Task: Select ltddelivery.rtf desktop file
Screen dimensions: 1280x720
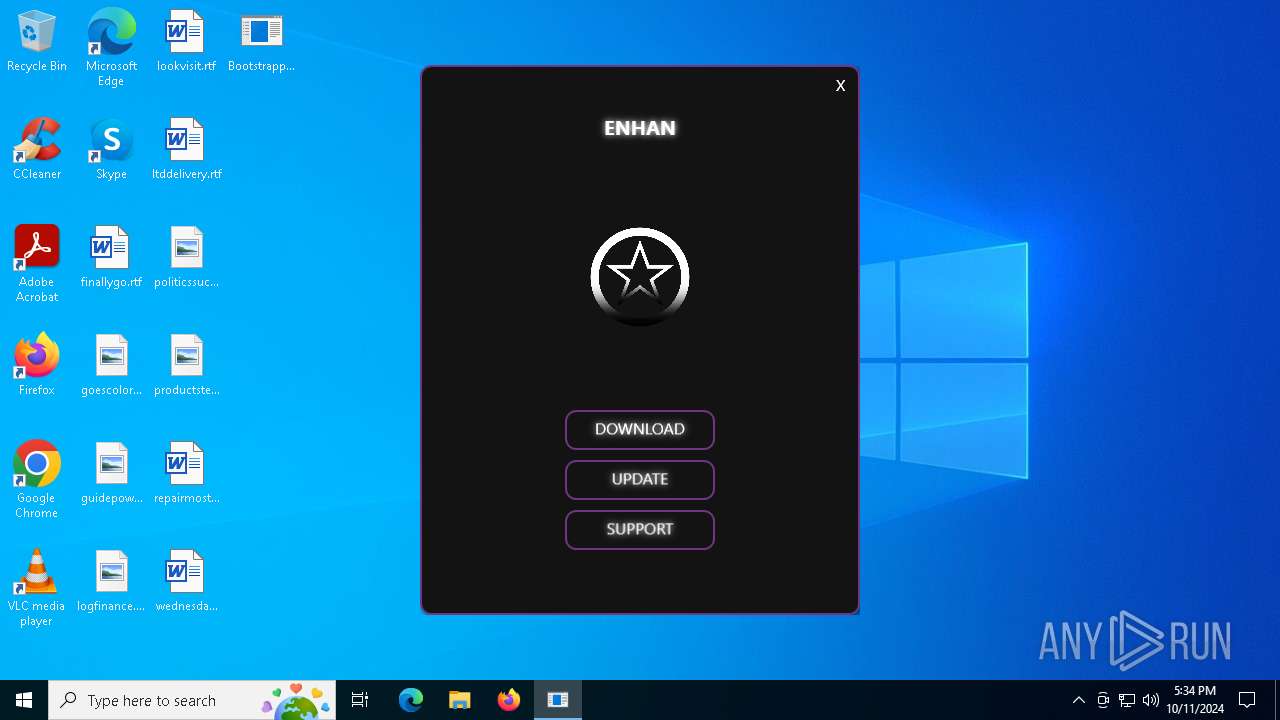Action: [x=186, y=149]
